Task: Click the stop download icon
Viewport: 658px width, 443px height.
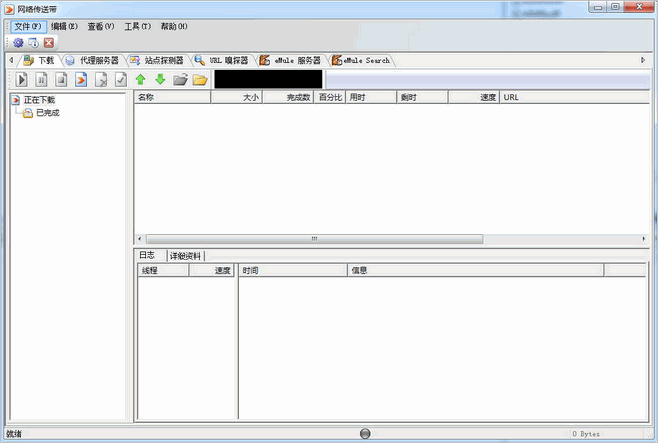Action: point(61,79)
